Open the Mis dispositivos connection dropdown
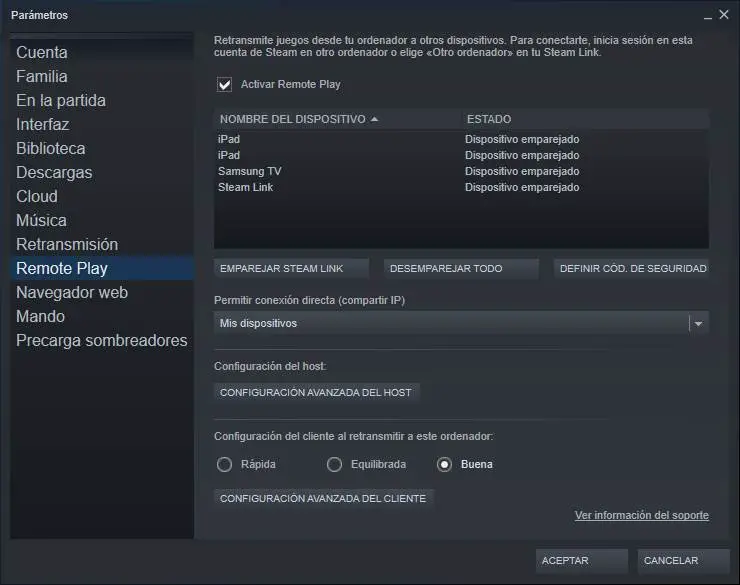This screenshot has width=740, height=585. coord(461,323)
